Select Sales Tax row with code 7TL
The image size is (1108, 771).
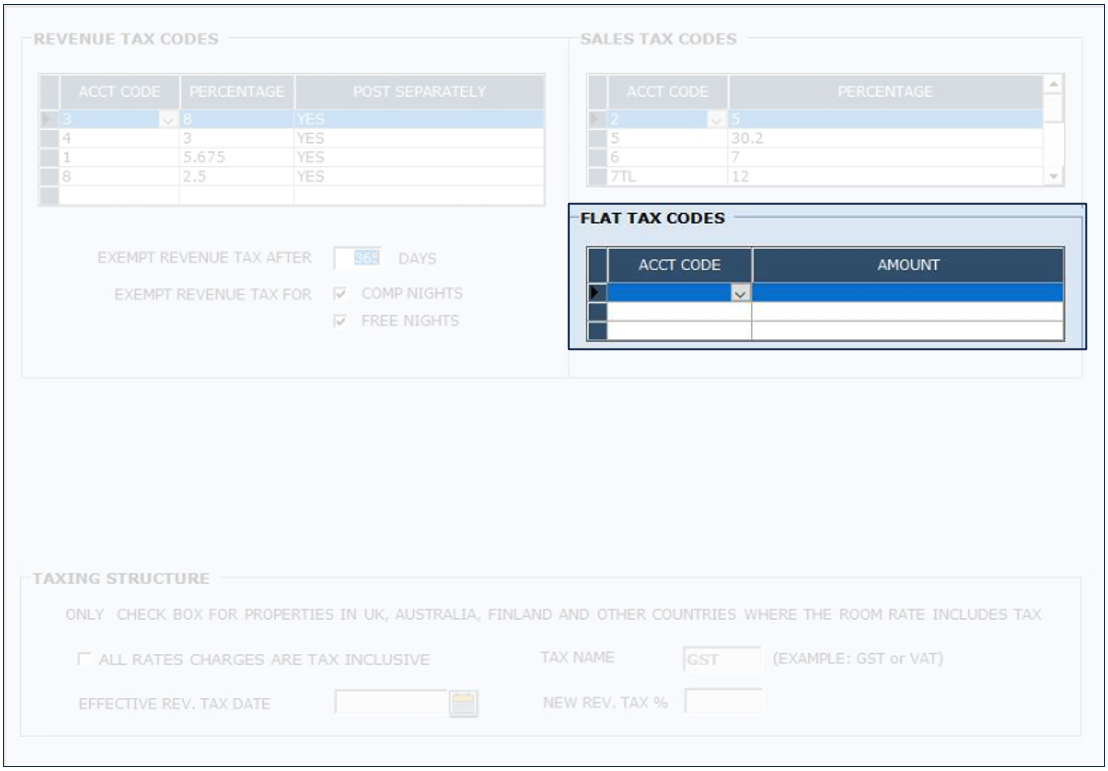coord(667,177)
